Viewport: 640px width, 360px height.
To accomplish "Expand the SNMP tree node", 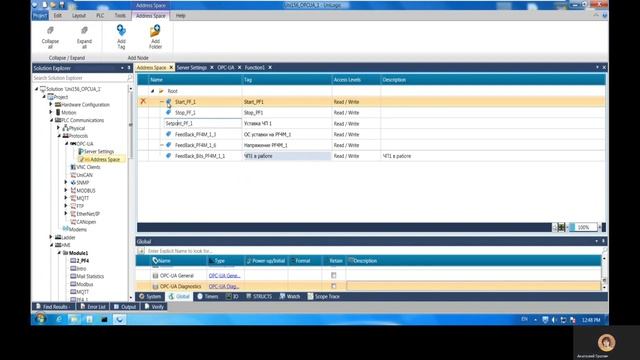I will point(66,182).
